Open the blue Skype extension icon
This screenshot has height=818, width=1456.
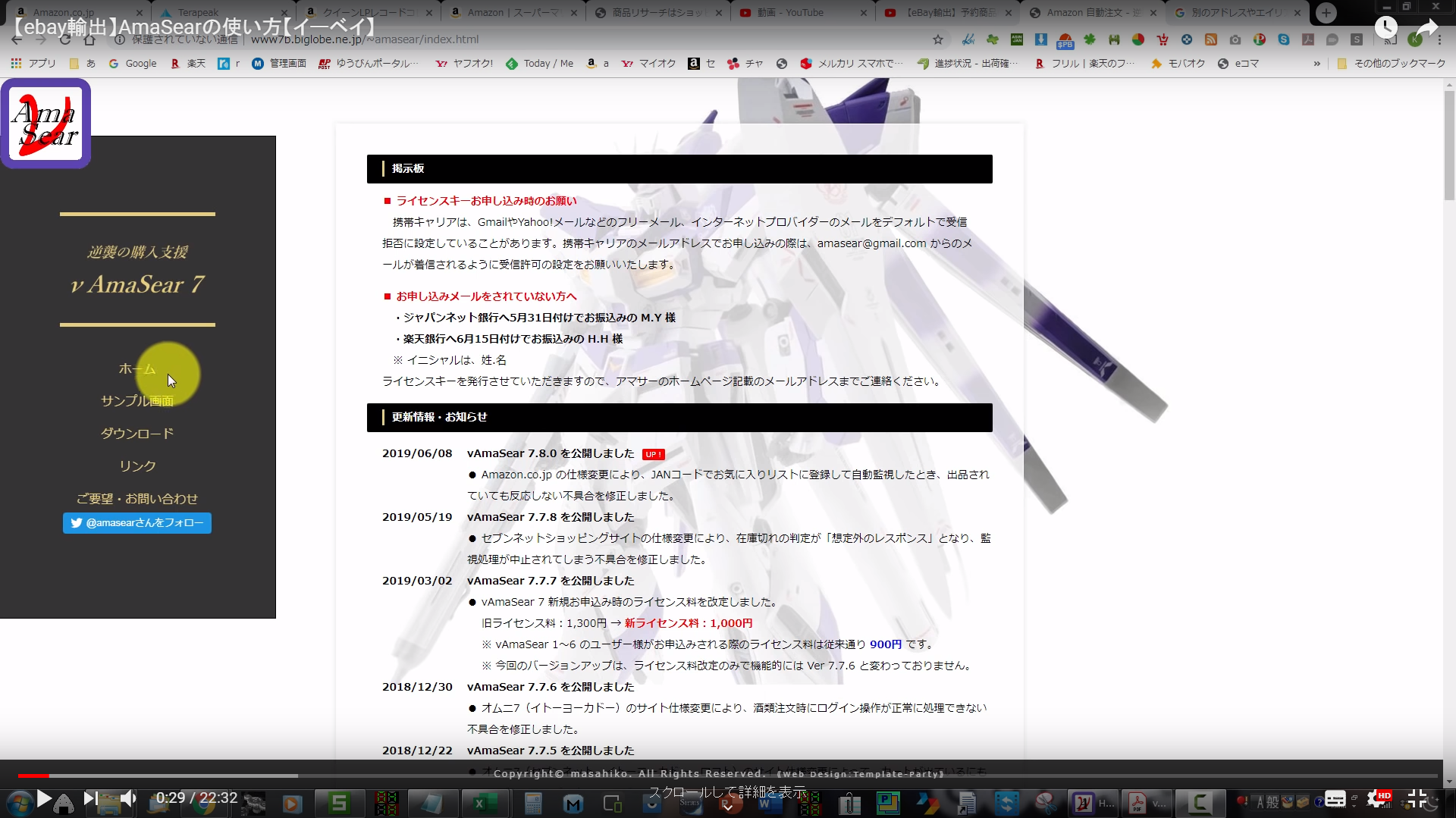1284,39
